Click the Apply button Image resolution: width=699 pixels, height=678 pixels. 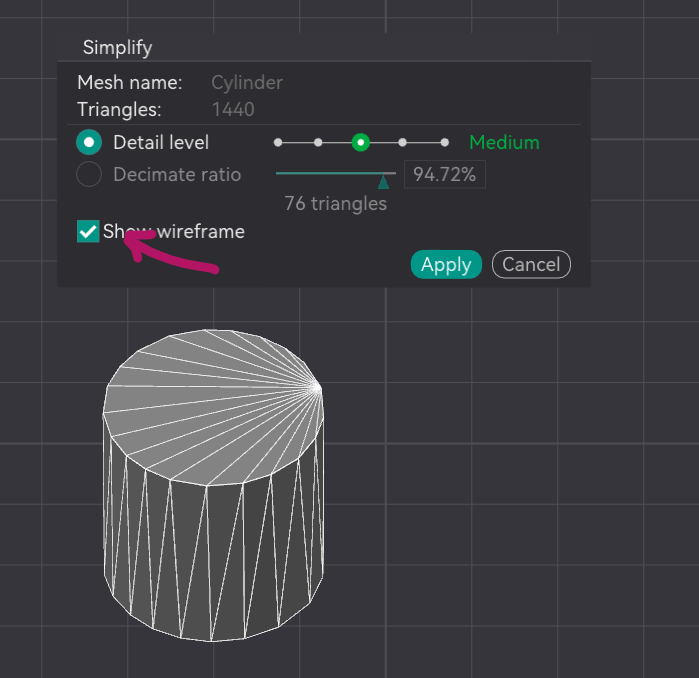click(x=446, y=264)
